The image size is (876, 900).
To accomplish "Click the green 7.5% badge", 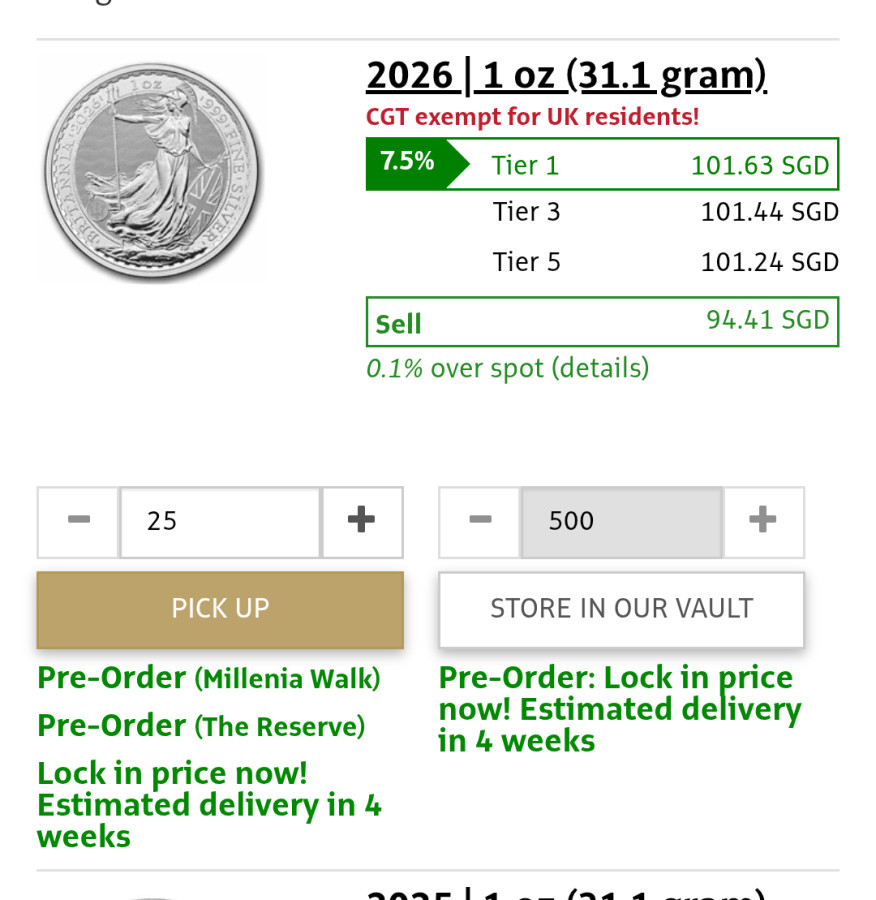I will 407,162.
